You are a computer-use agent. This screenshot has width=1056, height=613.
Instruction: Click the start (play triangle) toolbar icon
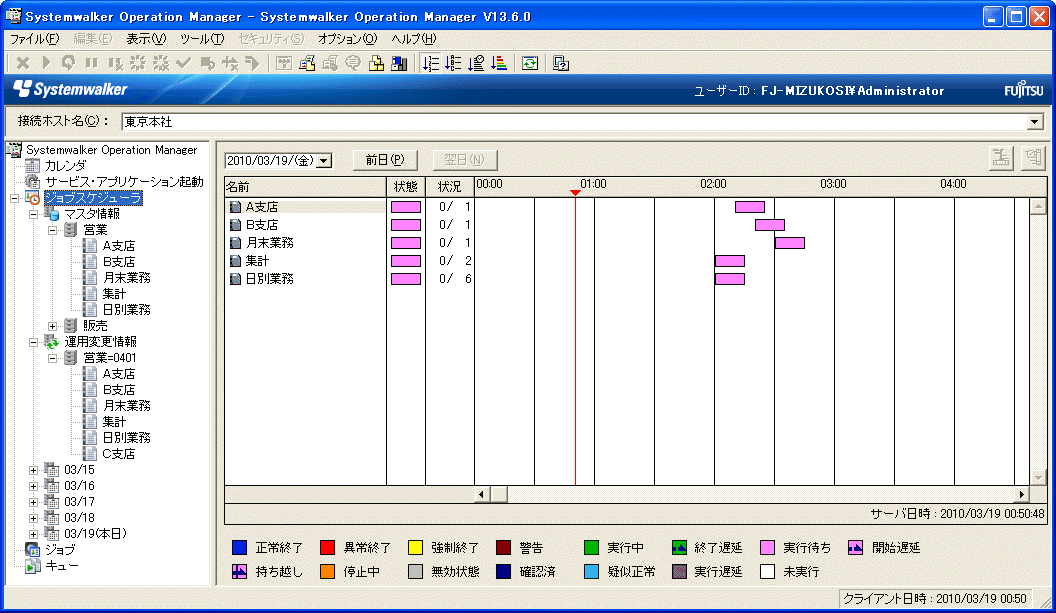click(x=46, y=63)
